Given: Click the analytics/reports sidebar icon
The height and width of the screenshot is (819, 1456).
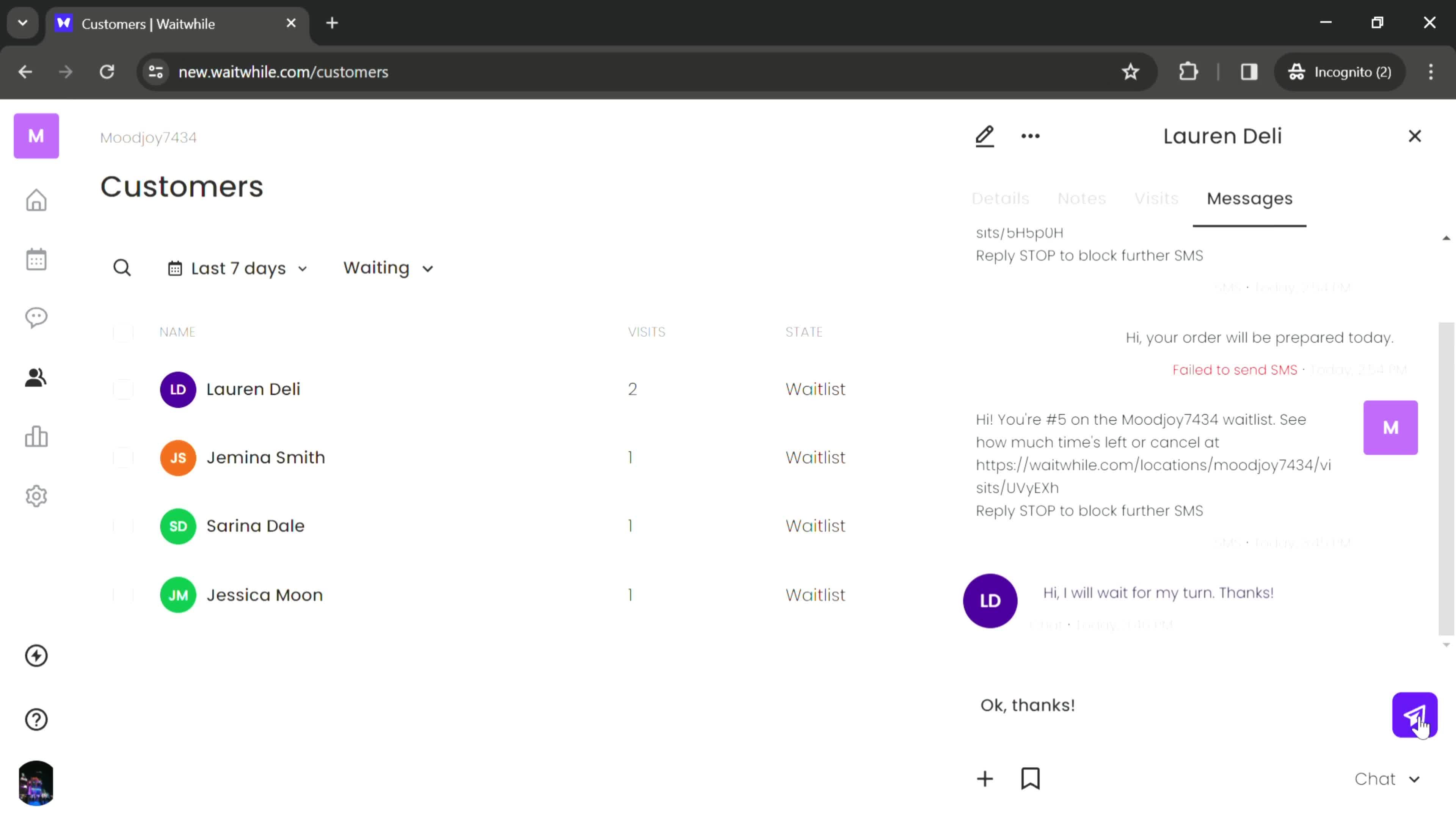Looking at the screenshot, I should [x=36, y=438].
